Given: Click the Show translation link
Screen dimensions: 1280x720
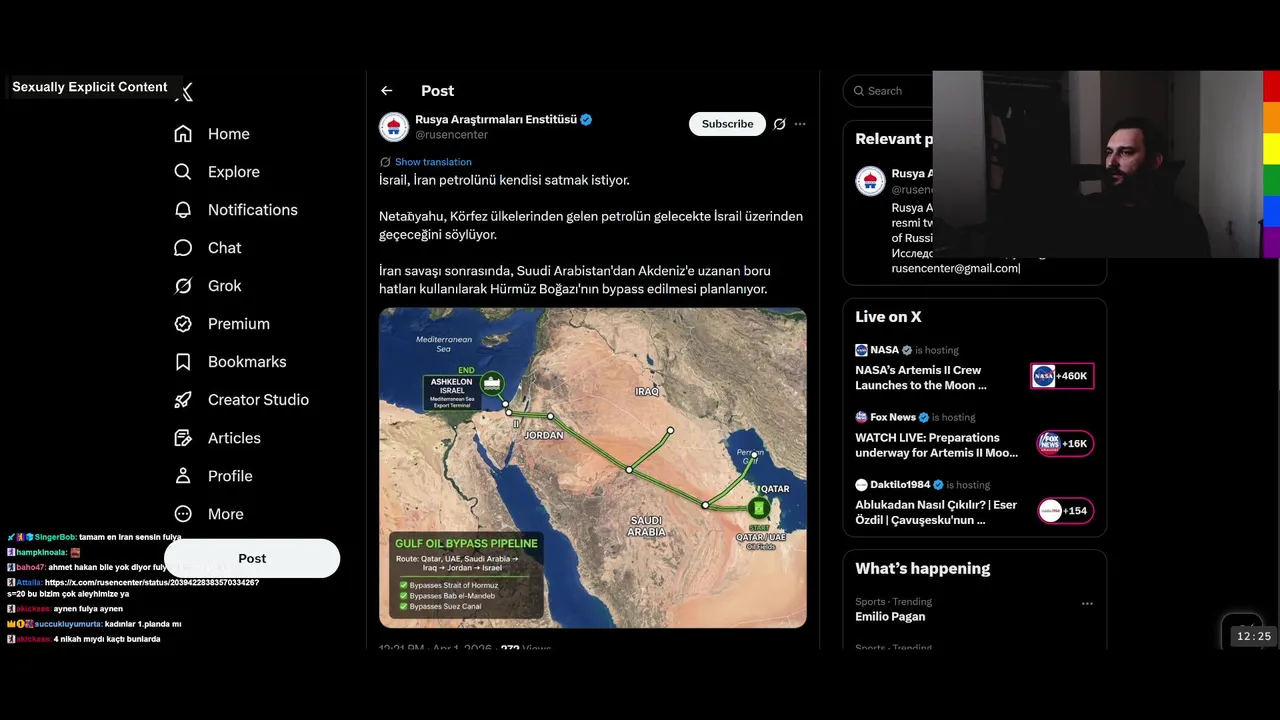Looking at the screenshot, I should 433,162.
